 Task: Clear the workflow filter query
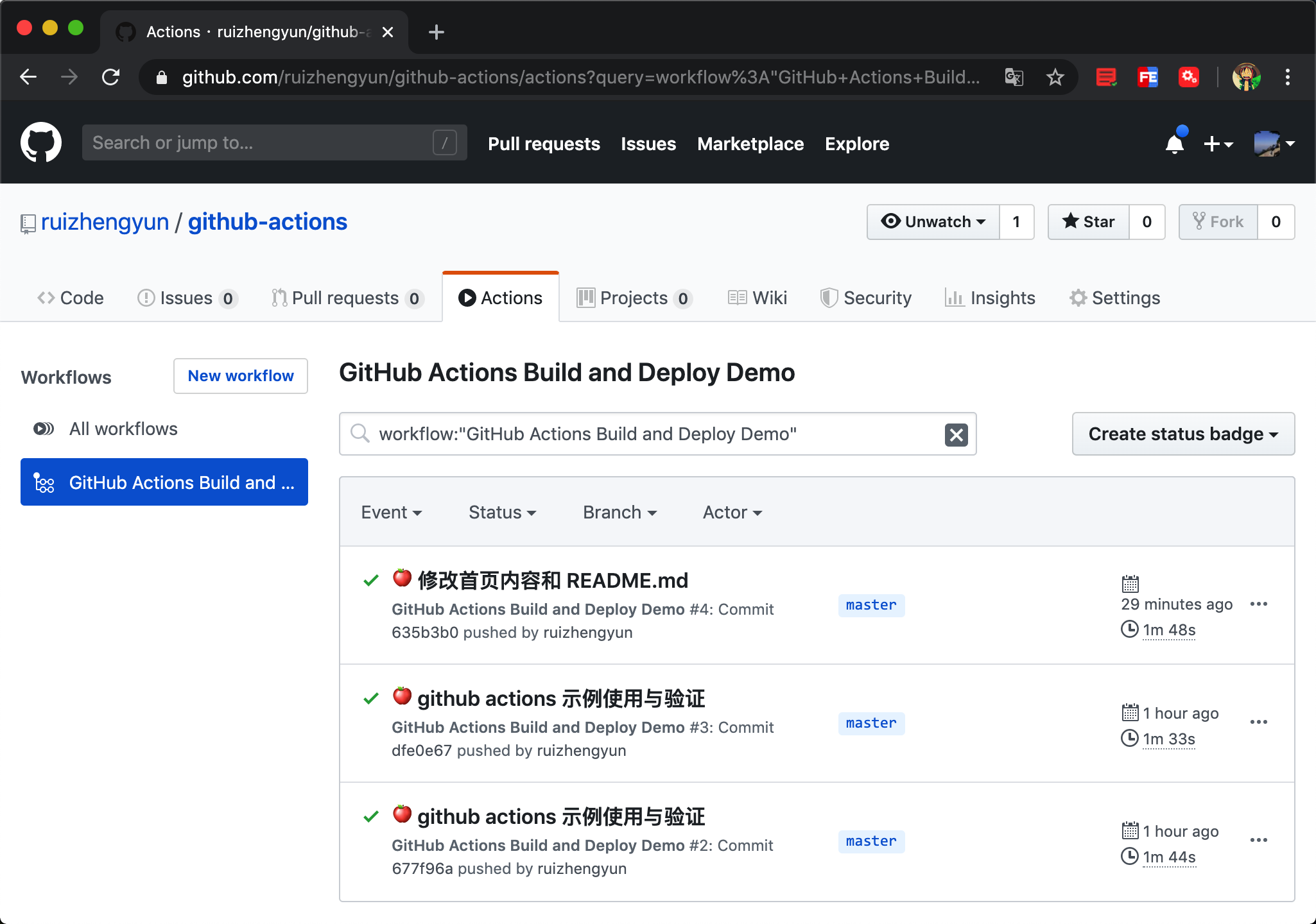click(x=956, y=434)
